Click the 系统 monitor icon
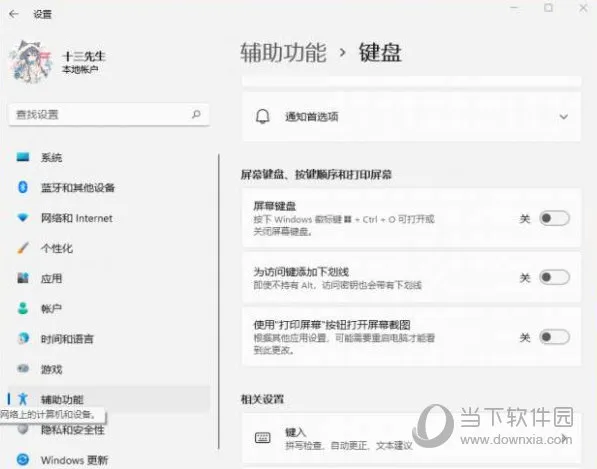 click(23, 157)
